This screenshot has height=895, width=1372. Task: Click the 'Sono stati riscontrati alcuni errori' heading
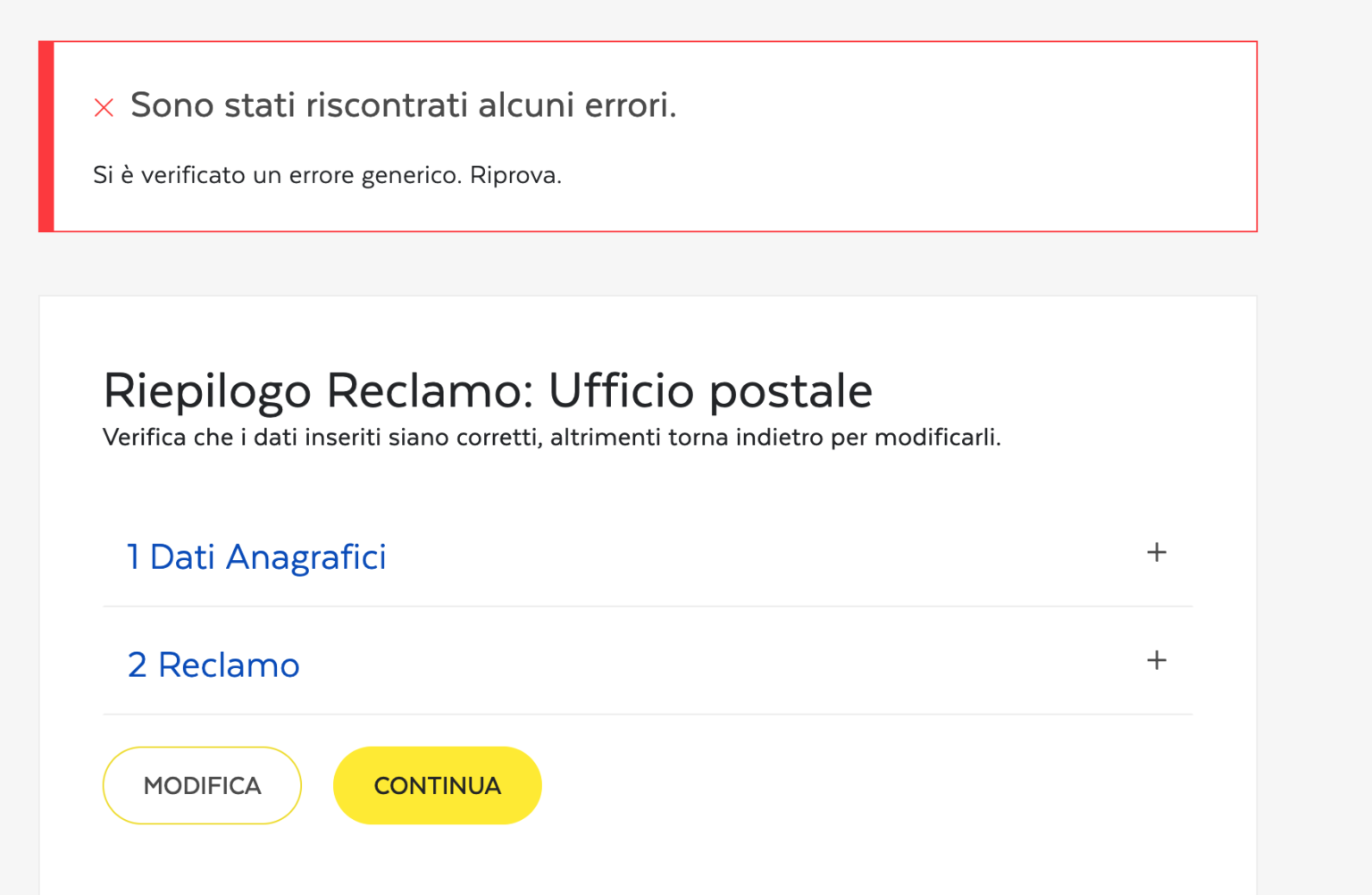403,105
